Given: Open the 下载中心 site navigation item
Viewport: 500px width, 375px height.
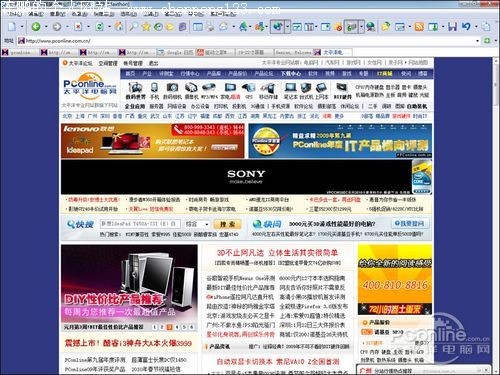Looking at the screenshot, I should coord(290,74).
